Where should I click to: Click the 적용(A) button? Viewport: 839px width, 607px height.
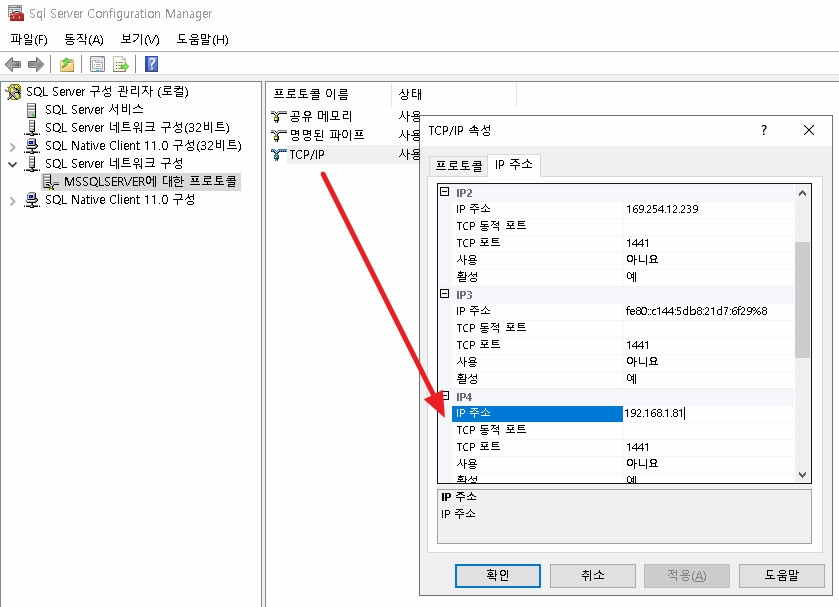coord(687,575)
